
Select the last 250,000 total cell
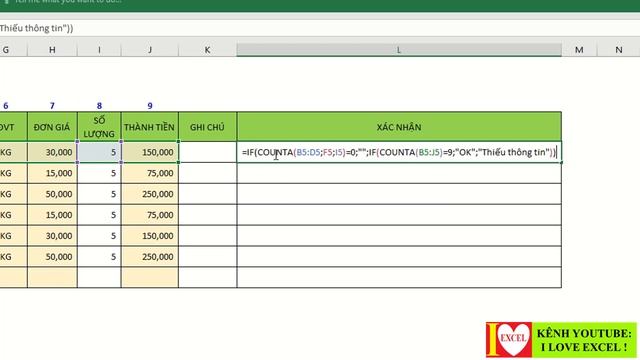coord(150,257)
